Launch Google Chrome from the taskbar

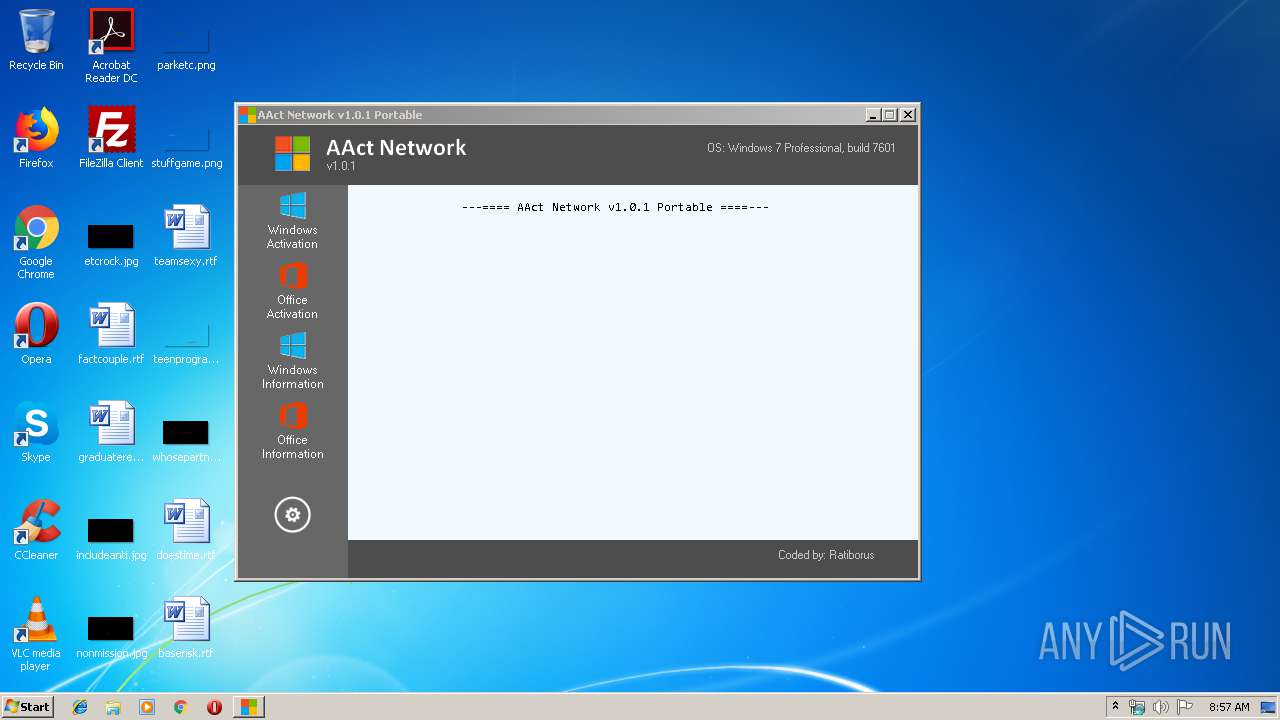[181, 707]
